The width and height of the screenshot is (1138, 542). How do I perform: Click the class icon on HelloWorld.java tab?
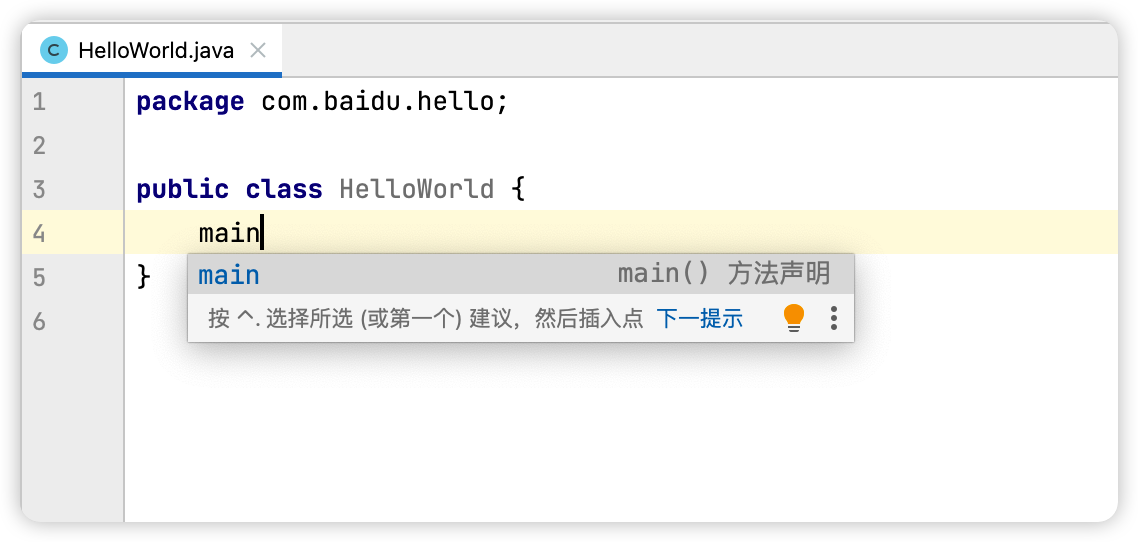(x=54, y=51)
